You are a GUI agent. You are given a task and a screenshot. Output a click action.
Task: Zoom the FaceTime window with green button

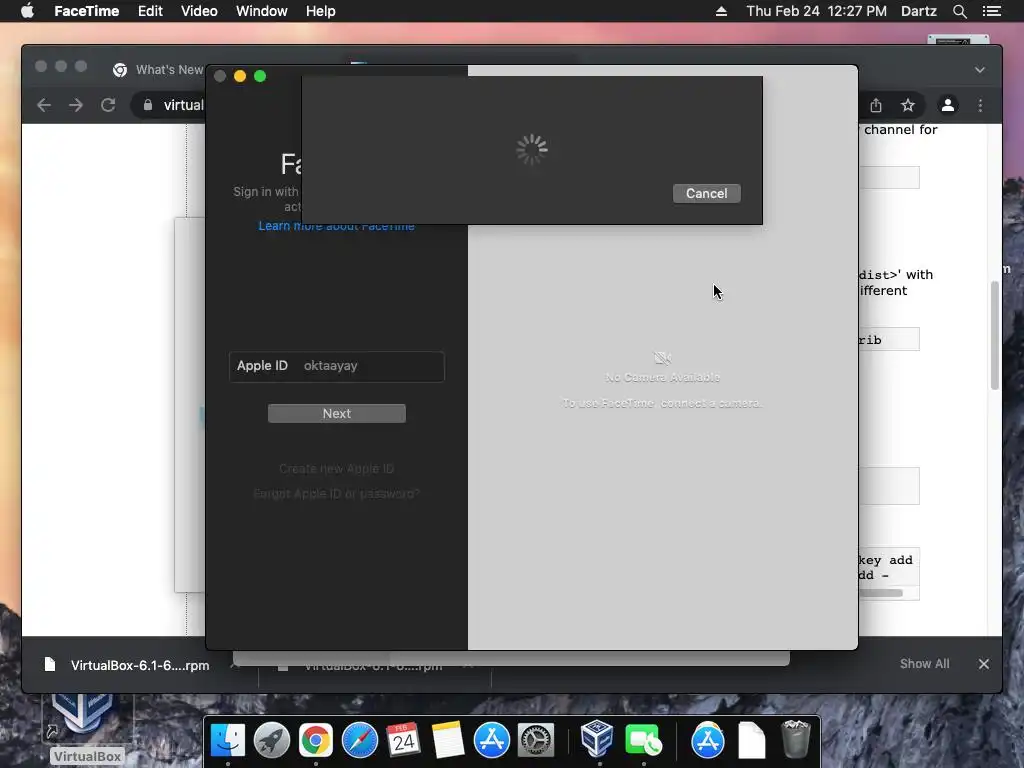pos(260,76)
